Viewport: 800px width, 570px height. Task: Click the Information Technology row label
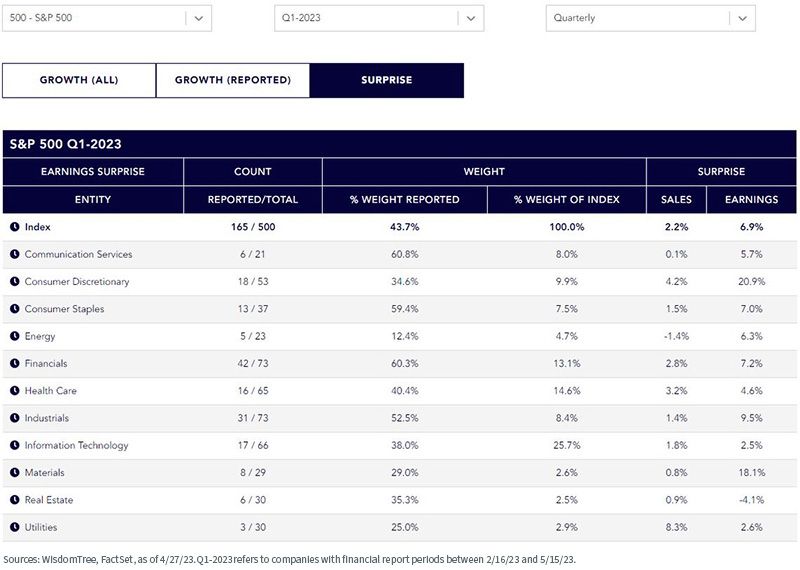(77, 445)
